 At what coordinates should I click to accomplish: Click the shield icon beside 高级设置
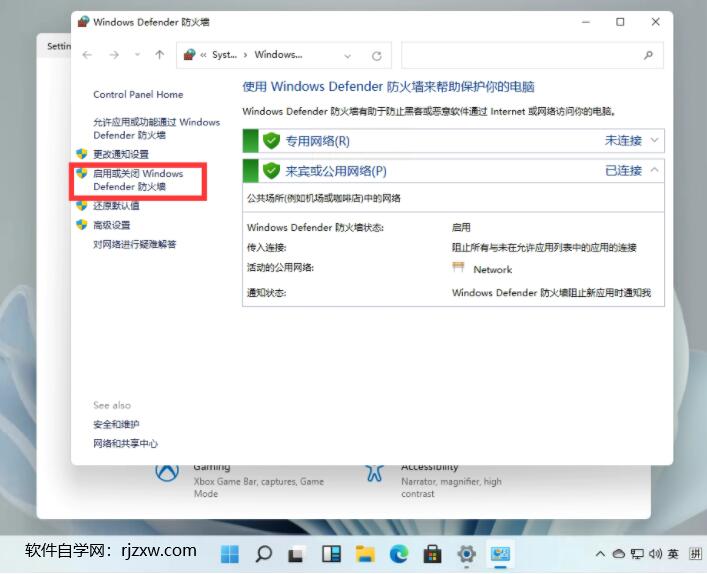[x=82, y=225]
